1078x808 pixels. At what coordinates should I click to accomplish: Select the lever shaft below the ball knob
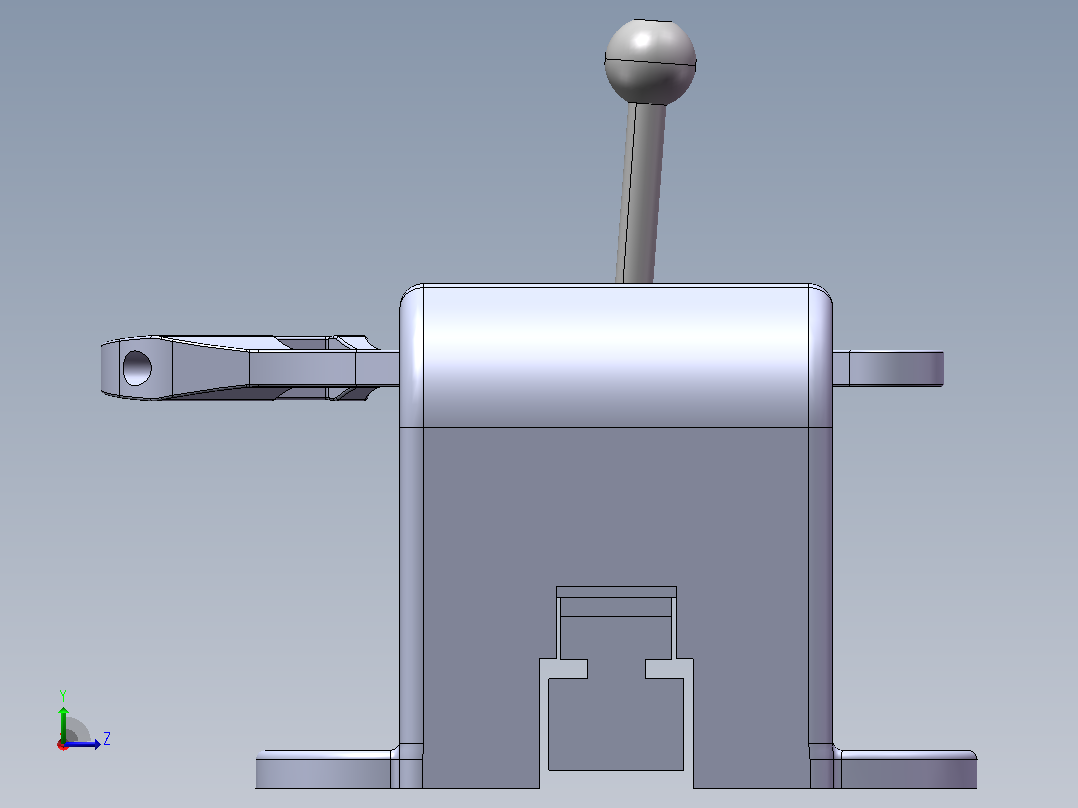[641, 193]
